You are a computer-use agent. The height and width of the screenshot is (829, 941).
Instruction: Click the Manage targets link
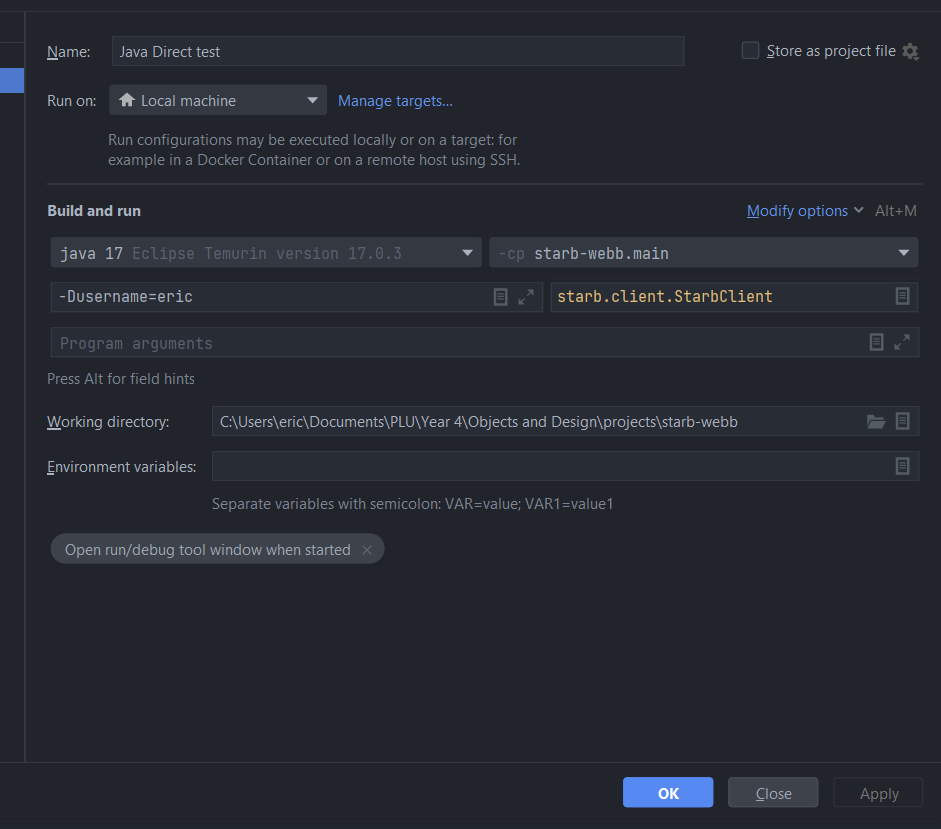click(395, 100)
